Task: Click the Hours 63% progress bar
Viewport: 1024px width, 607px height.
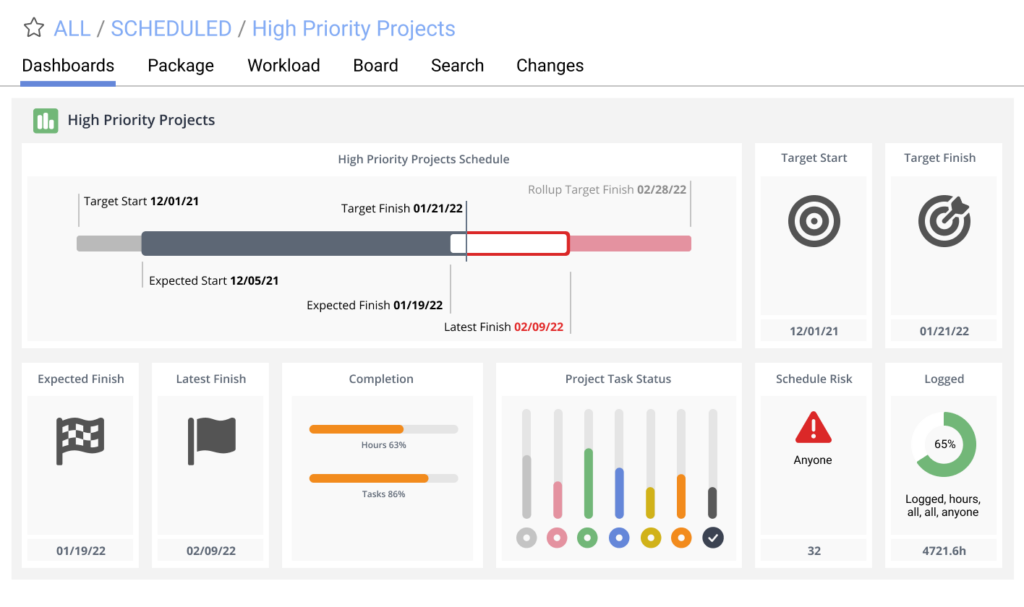Action: coord(383,429)
